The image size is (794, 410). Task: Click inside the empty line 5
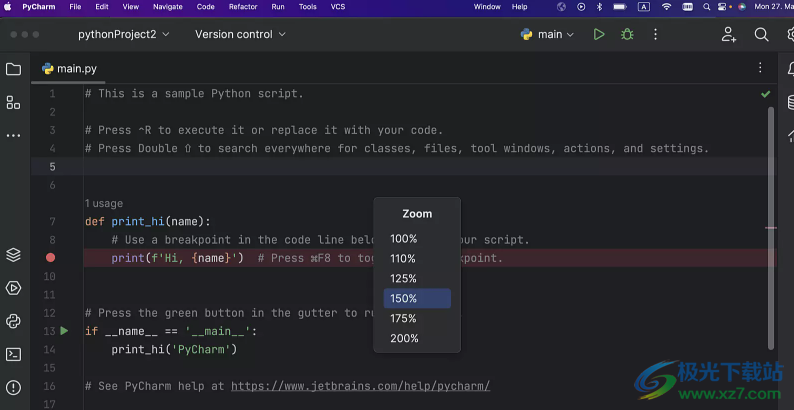404,167
